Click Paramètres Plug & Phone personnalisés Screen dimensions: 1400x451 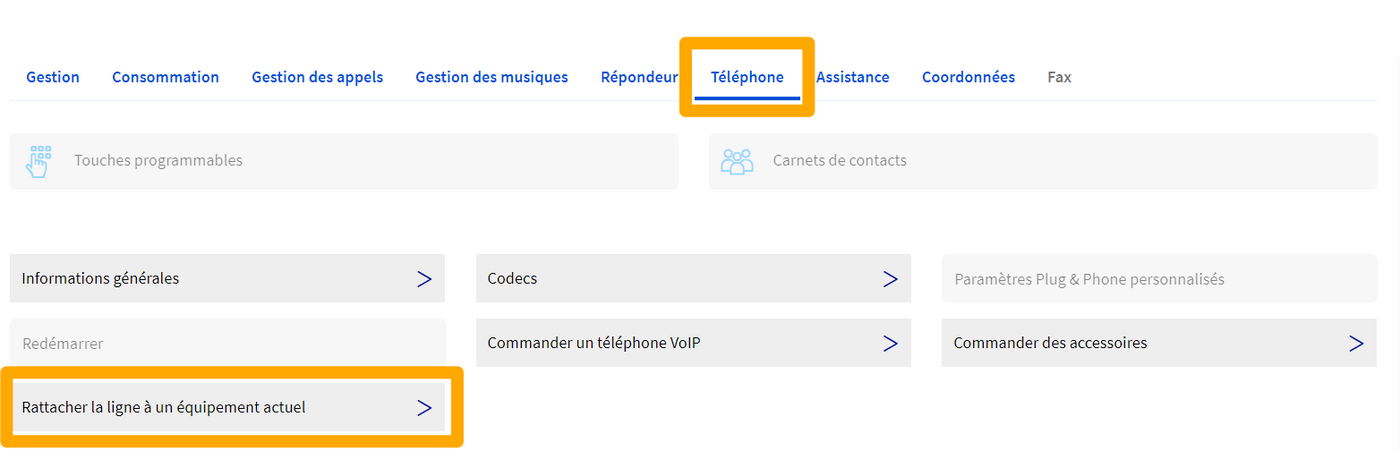[x=1089, y=279]
